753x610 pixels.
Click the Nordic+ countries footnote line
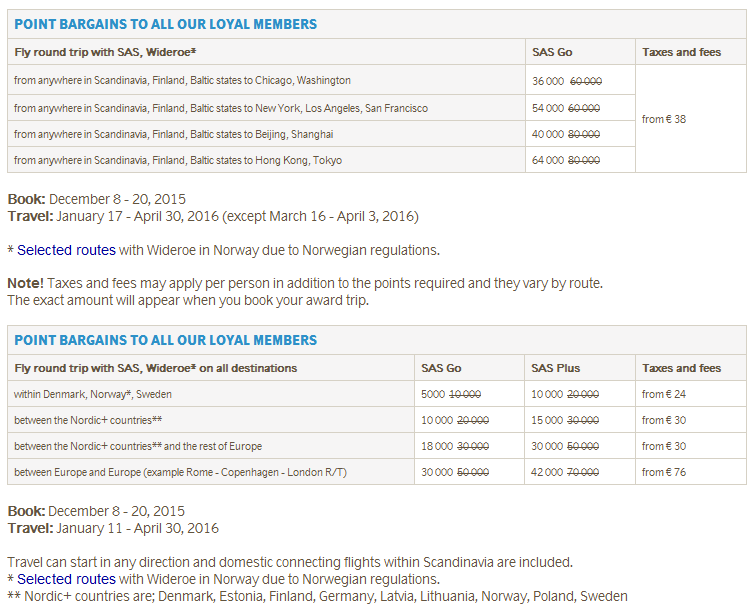(x=317, y=597)
